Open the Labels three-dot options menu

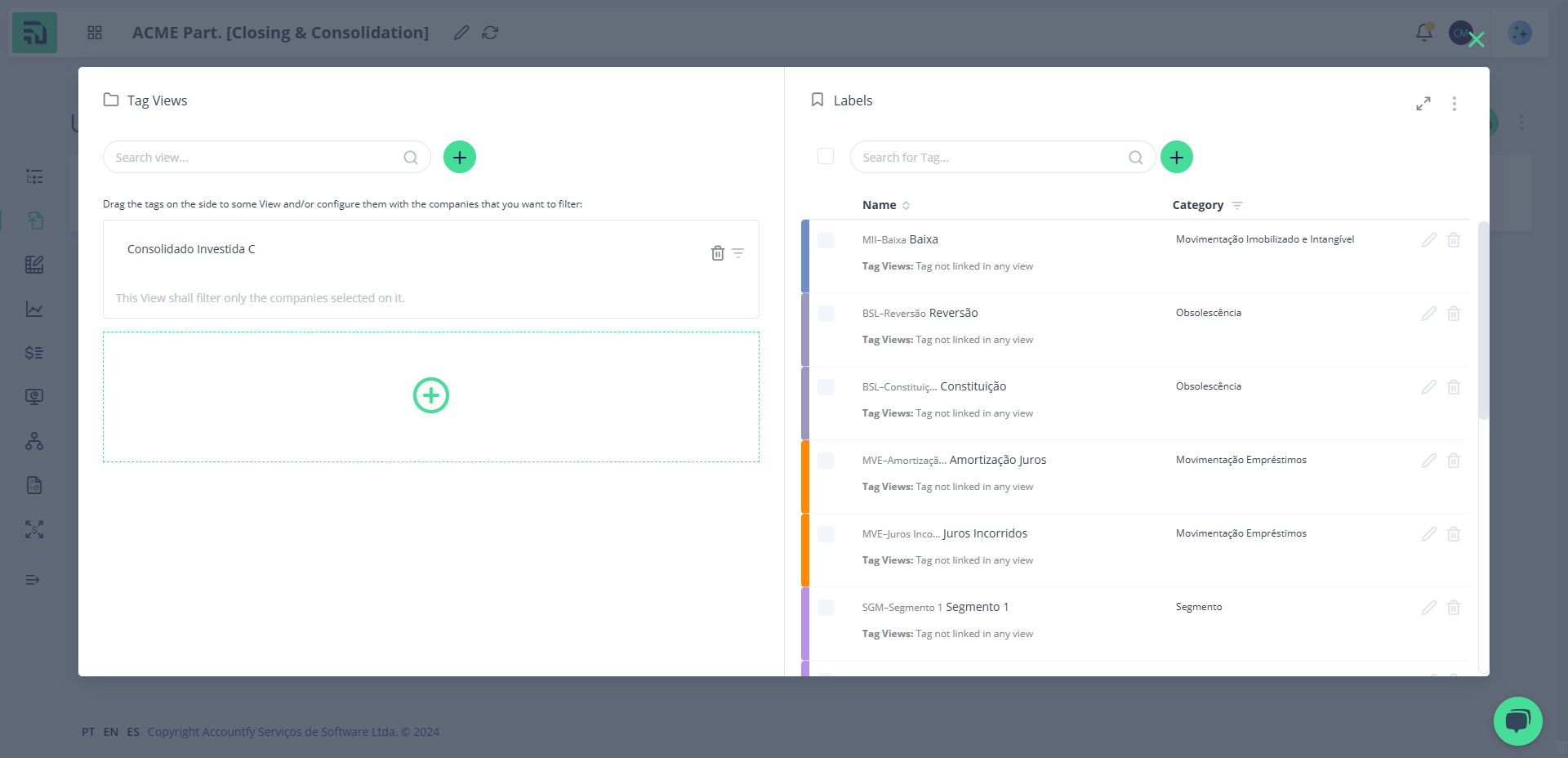point(1454,104)
